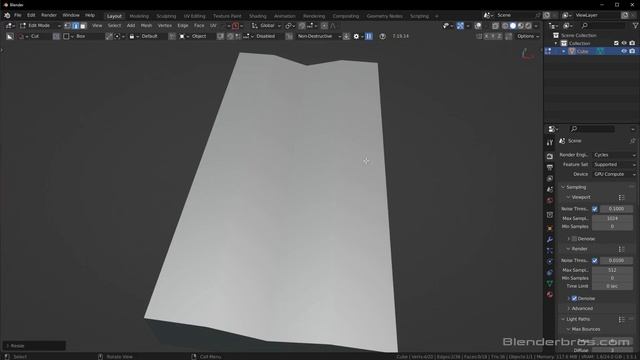Select Scene Collection in outliner

(x=578, y=36)
